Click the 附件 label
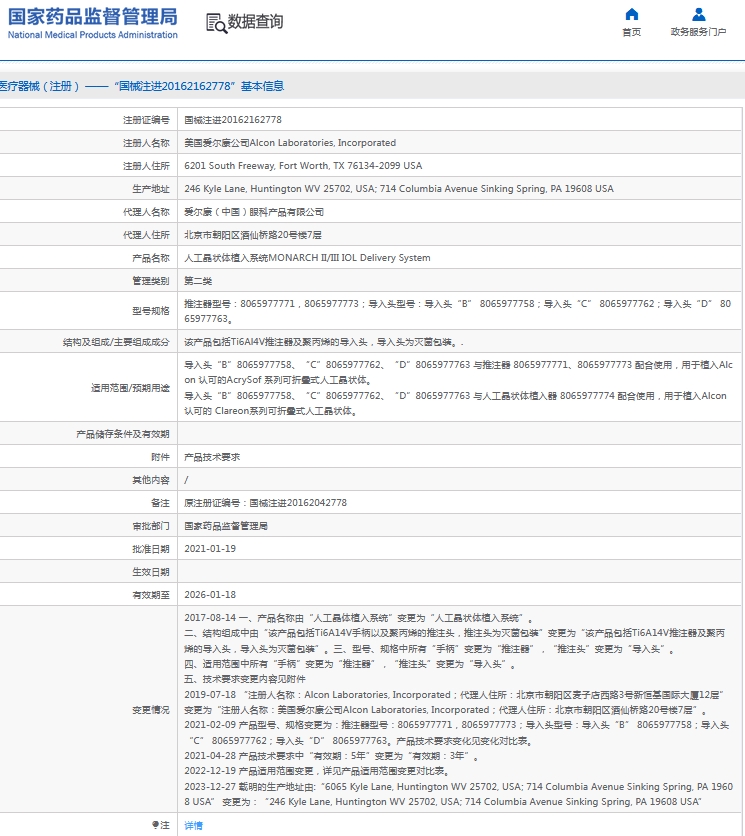Viewport: 745px width, 836px height. pos(161,457)
